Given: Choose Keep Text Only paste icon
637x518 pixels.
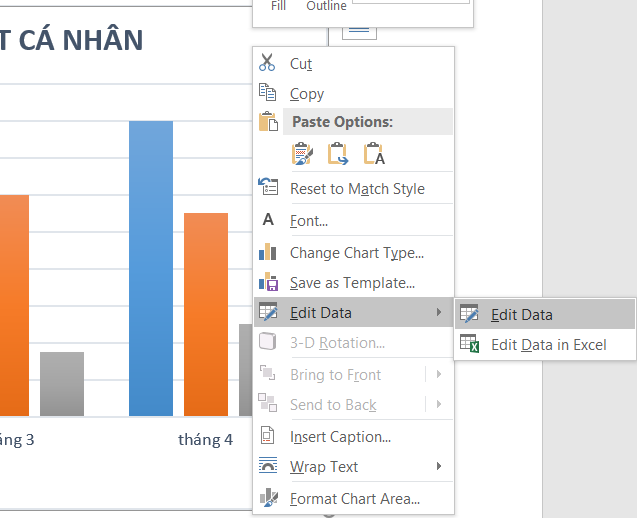Looking at the screenshot, I should (x=374, y=154).
